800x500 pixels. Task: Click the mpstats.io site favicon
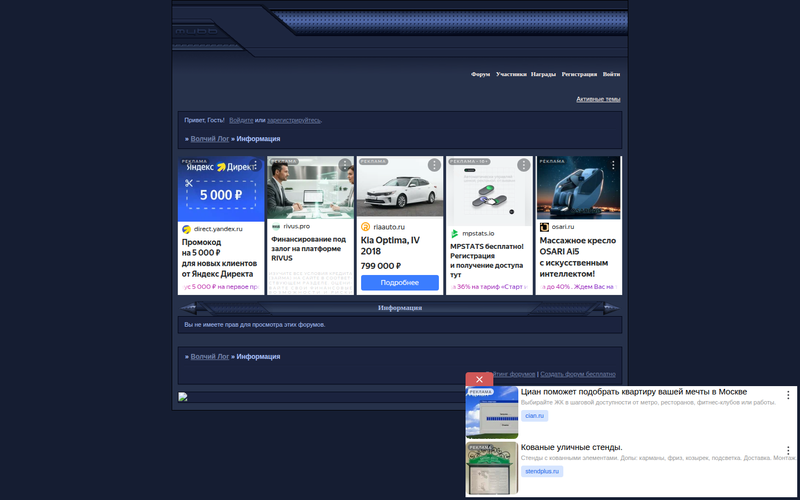tap(455, 233)
